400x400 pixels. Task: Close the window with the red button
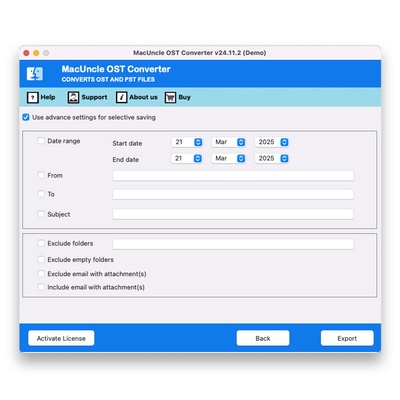tap(27, 53)
